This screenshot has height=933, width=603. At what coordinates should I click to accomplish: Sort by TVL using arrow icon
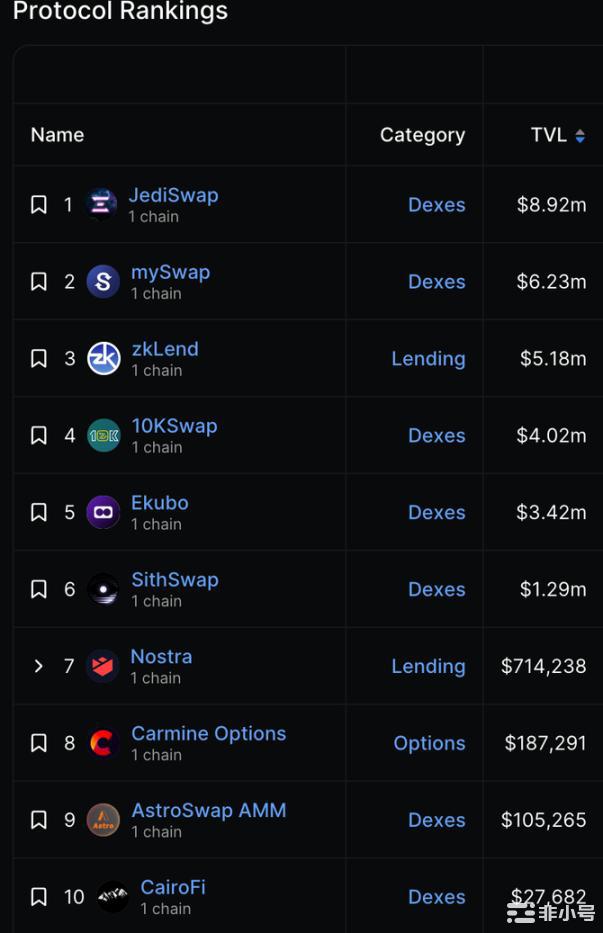pyautogui.click(x=580, y=136)
